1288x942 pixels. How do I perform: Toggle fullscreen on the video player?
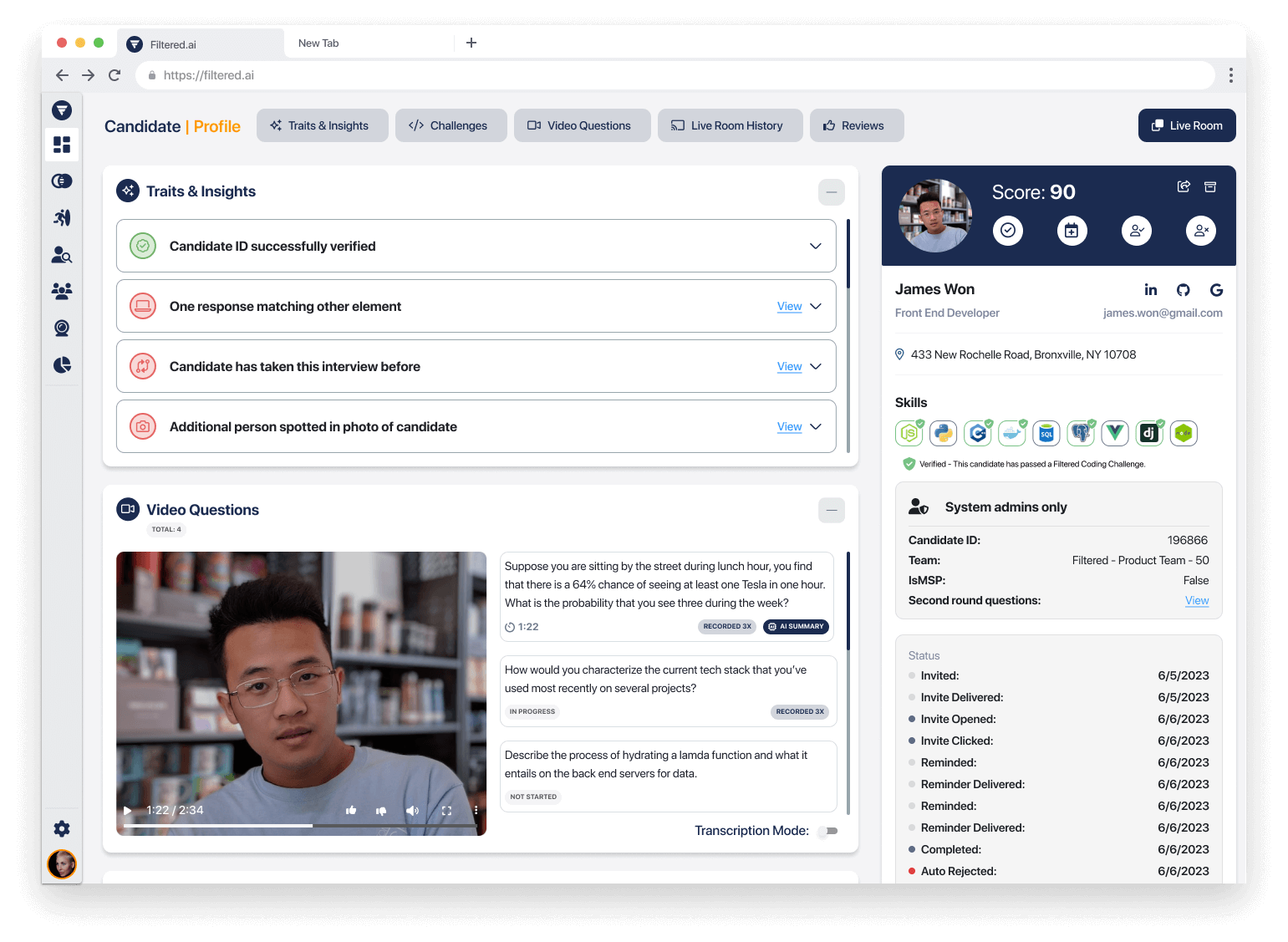(x=446, y=810)
